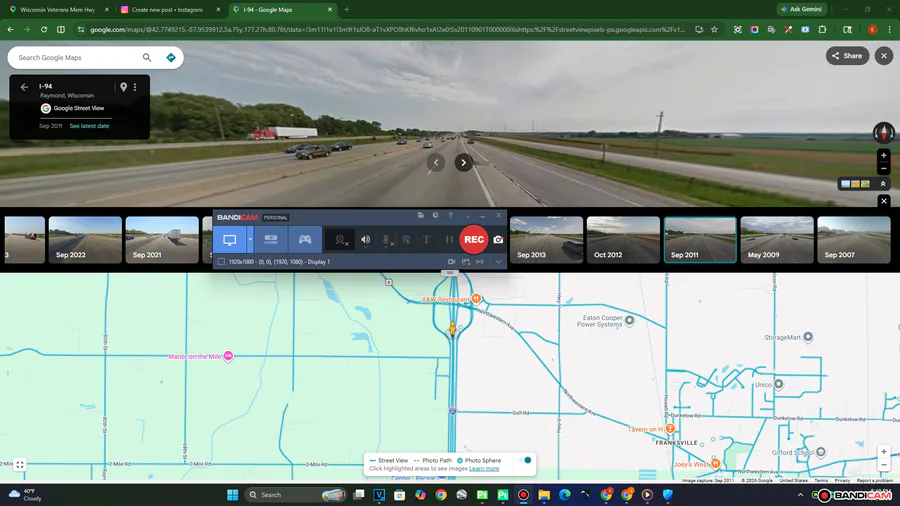Image resolution: width=900 pixels, height=506 pixels.
Task: Expand the Bandicam panel chevron
Action: 498,262
